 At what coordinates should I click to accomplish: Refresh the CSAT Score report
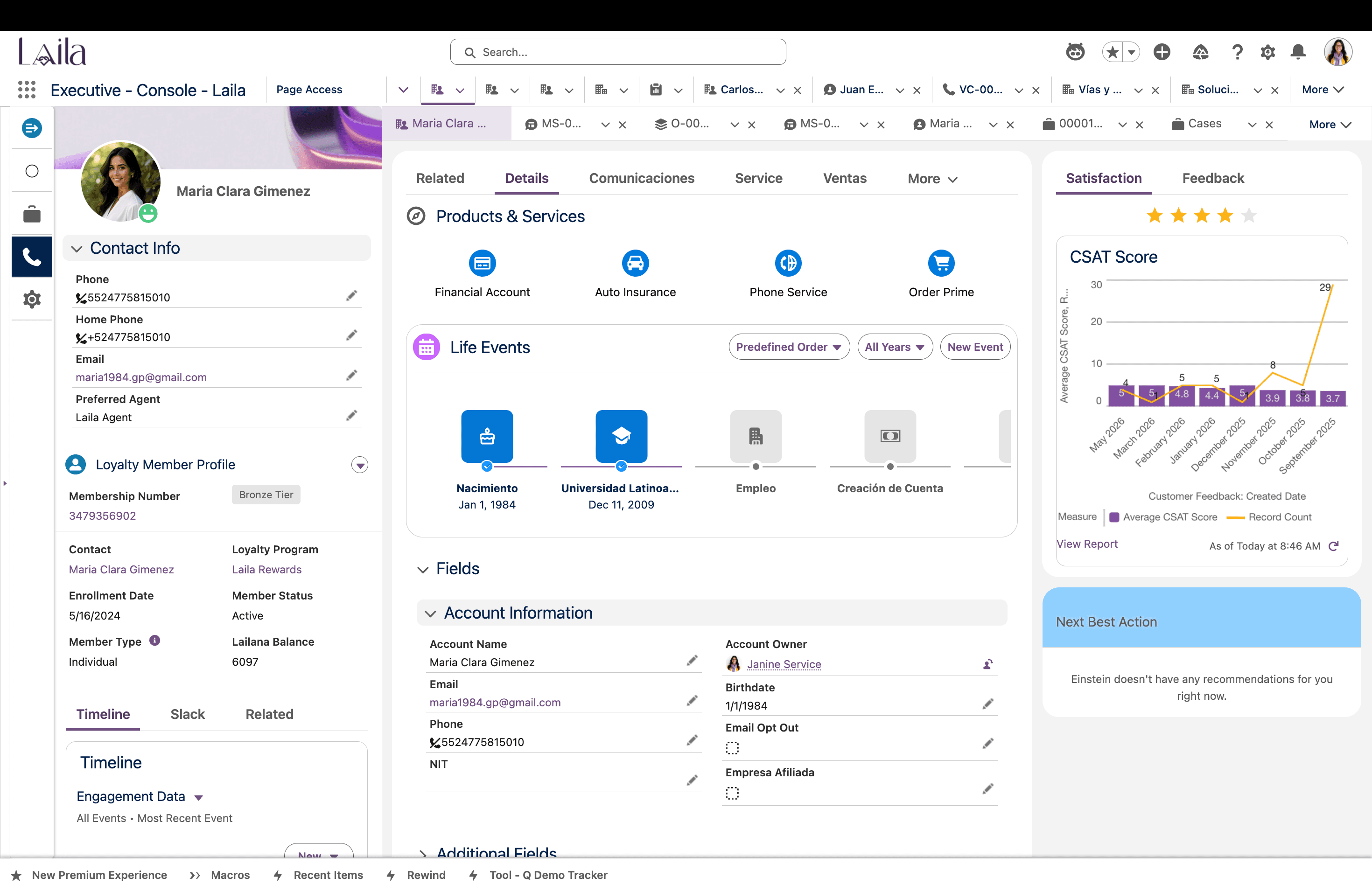pyautogui.click(x=1333, y=546)
